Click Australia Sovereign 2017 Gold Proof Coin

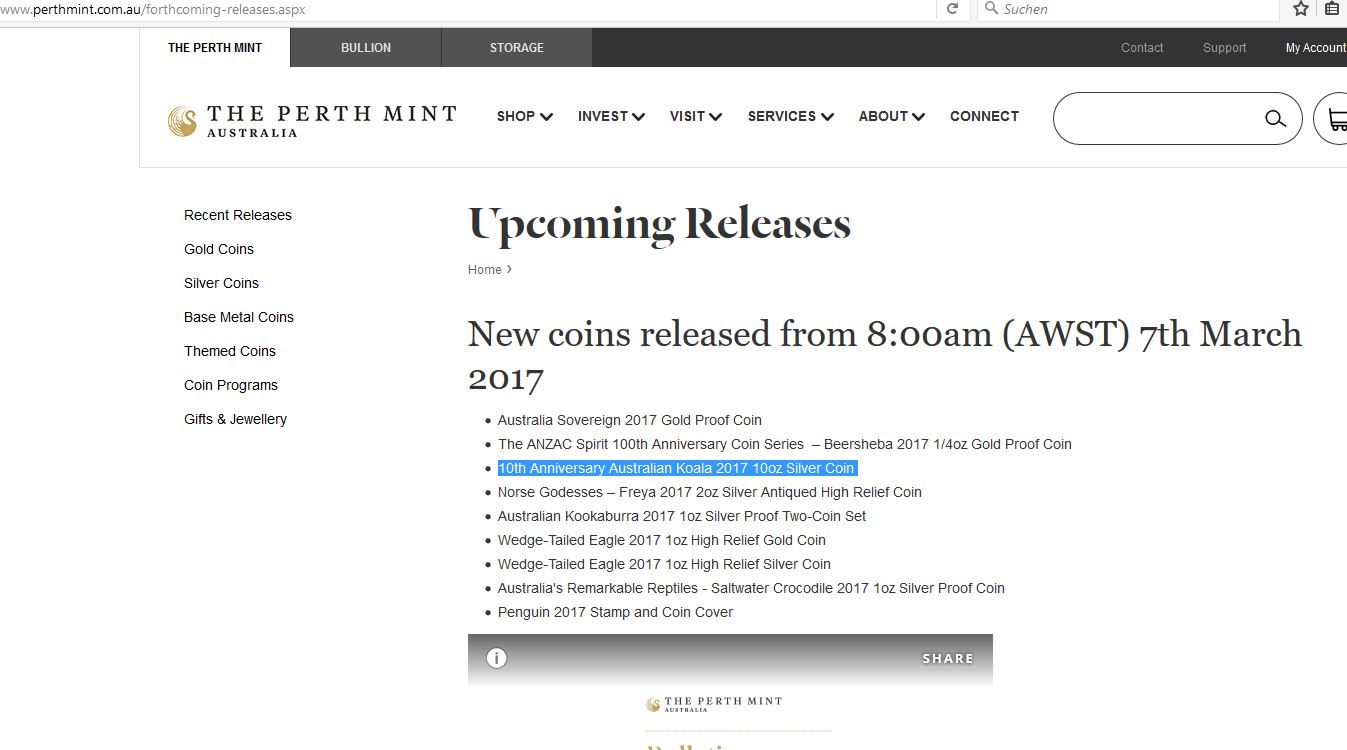pos(630,420)
